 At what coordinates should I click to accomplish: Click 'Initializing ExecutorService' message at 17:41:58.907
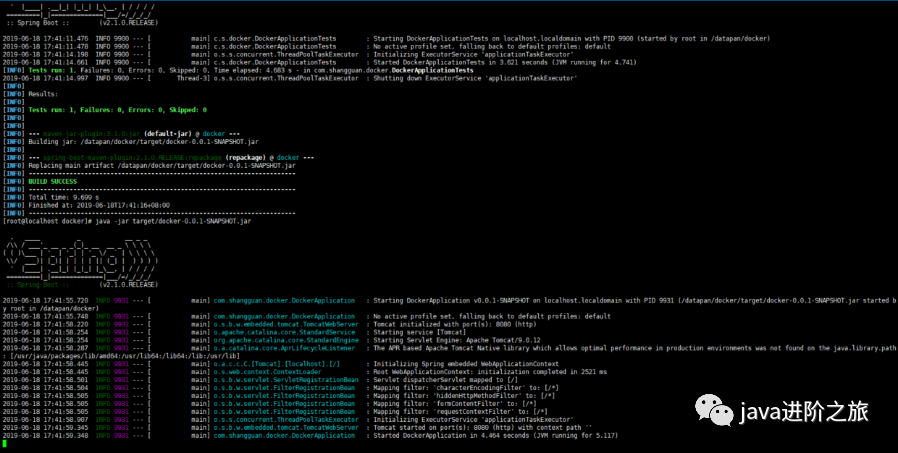[x=473, y=419]
